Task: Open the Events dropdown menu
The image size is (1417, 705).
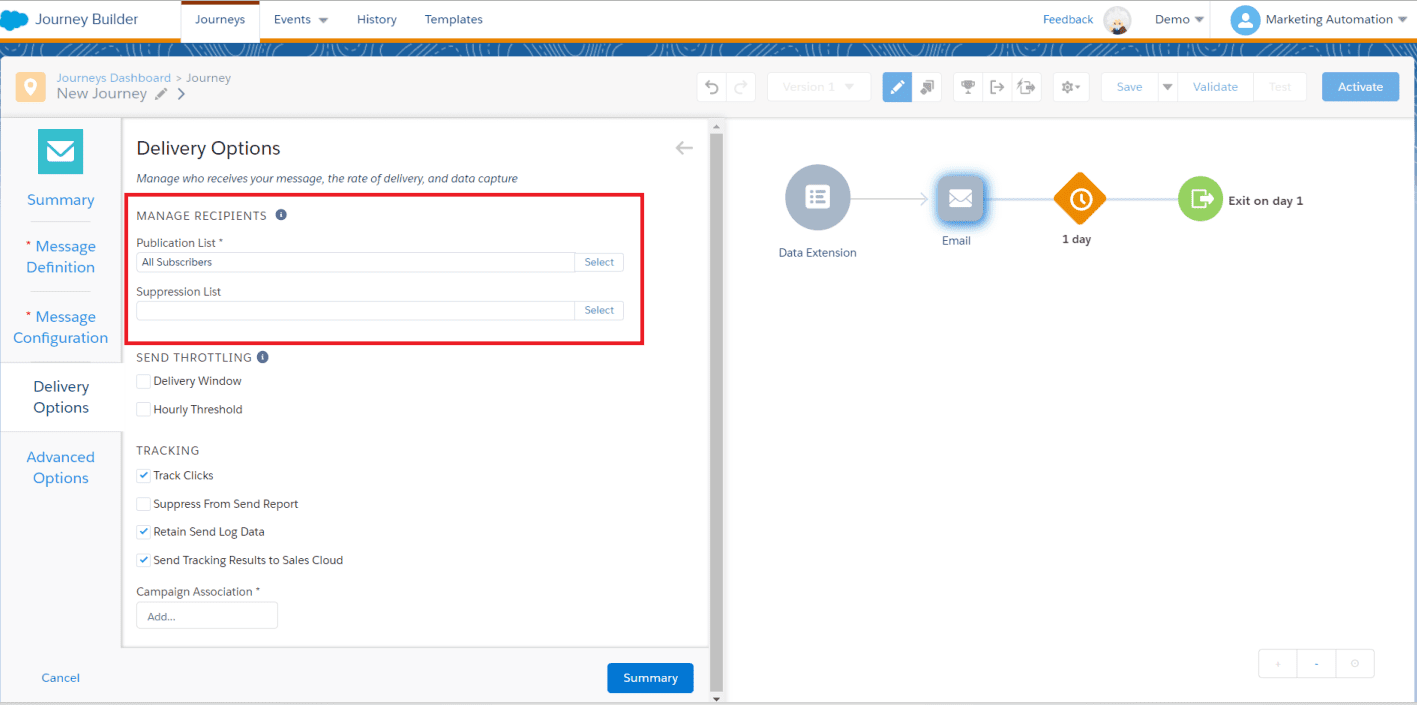Action: pos(300,20)
